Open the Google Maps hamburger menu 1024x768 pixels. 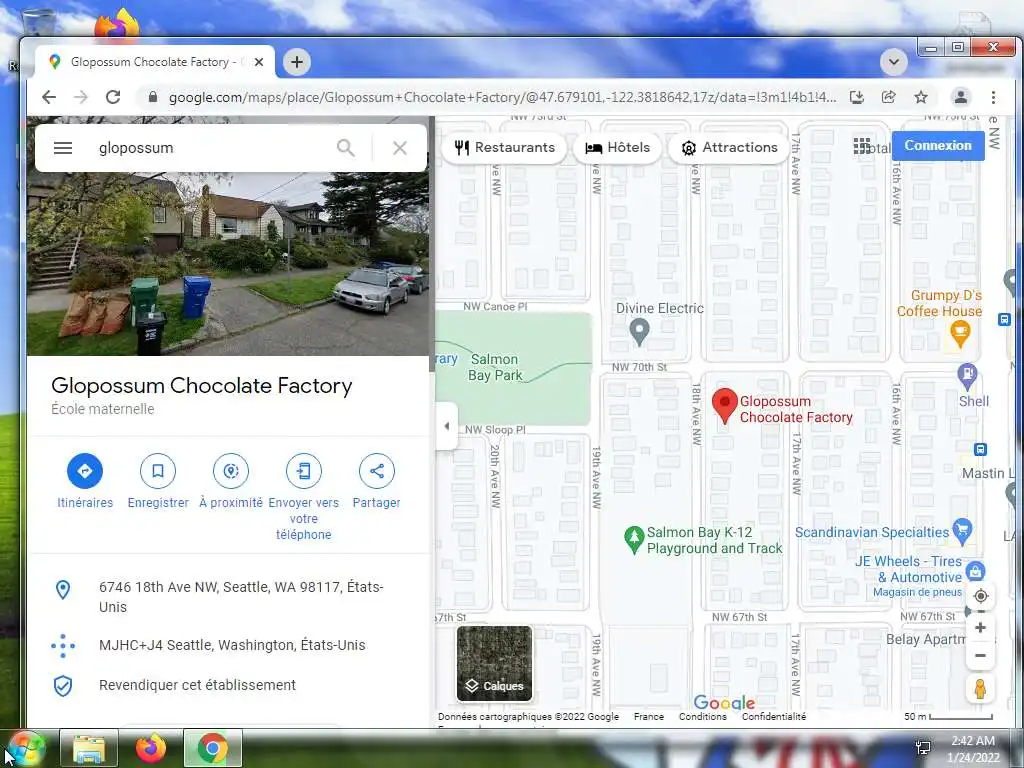[63, 148]
